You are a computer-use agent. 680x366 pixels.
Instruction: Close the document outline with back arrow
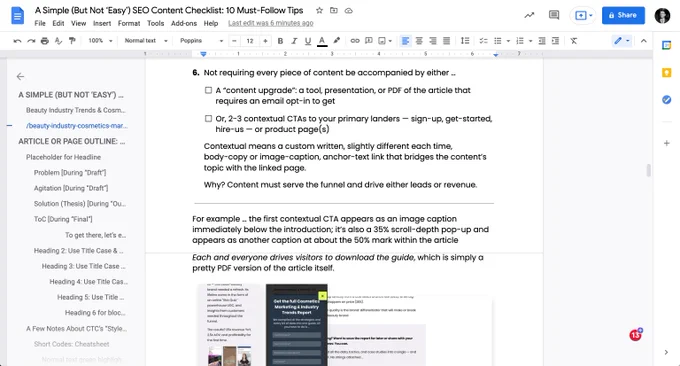[20, 77]
